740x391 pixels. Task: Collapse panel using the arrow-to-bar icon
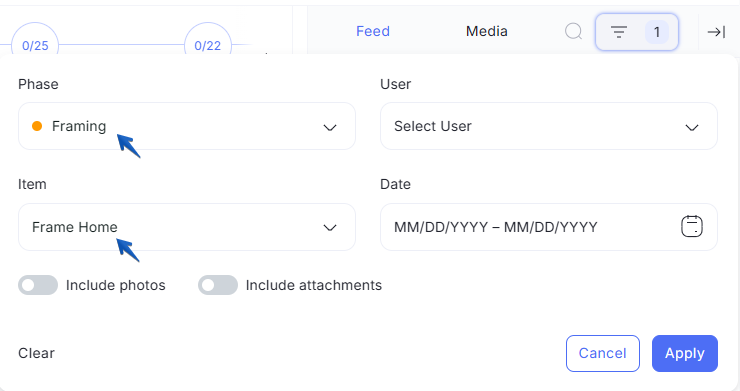[716, 32]
